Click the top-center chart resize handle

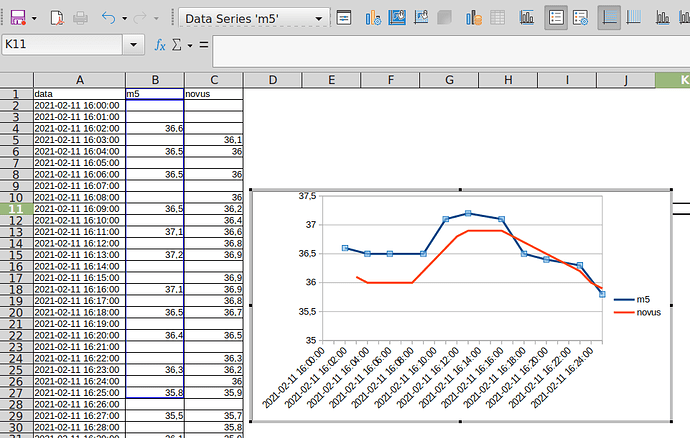[x=461, y=190]
